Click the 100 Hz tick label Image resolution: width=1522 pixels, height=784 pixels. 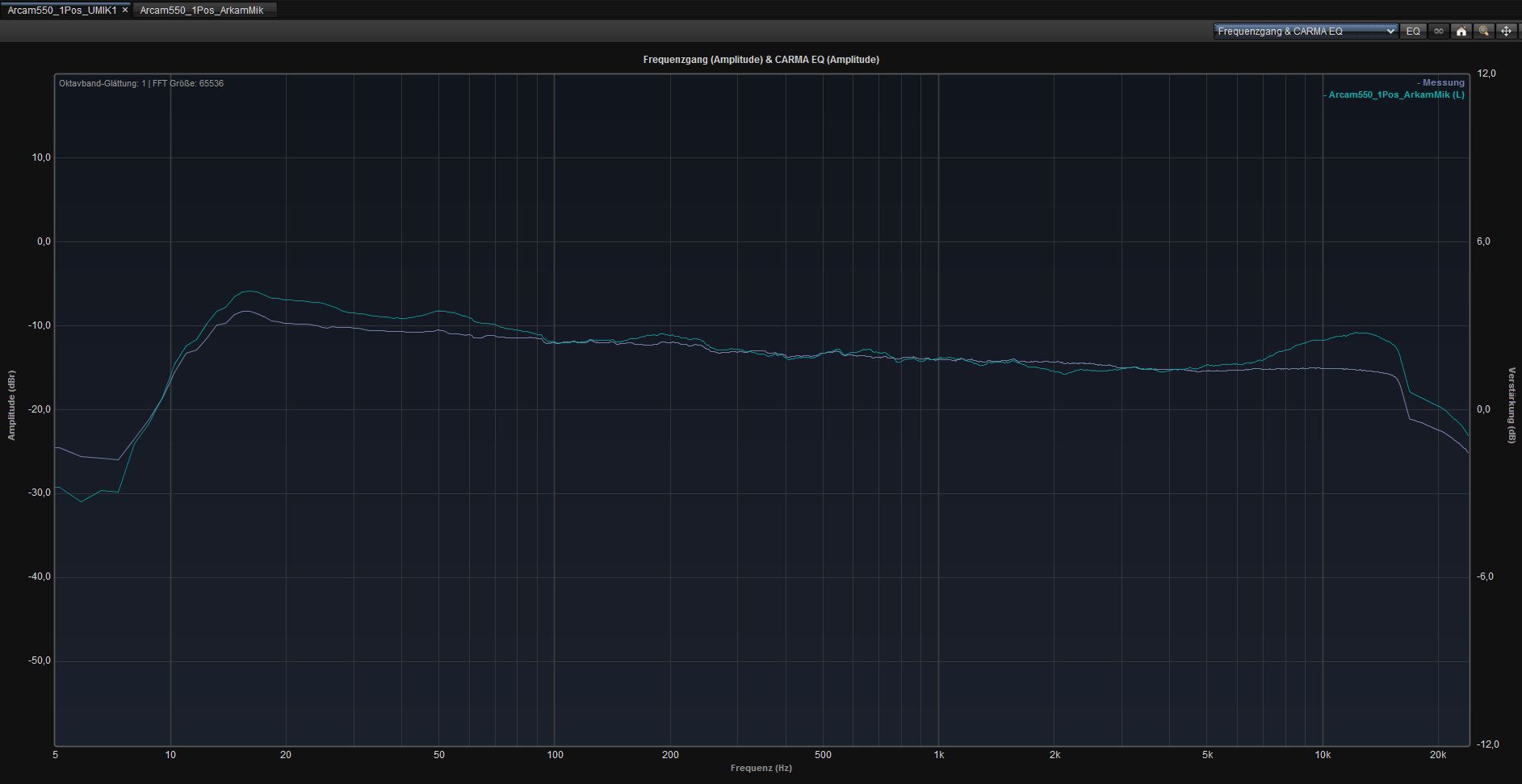(555, 755)
